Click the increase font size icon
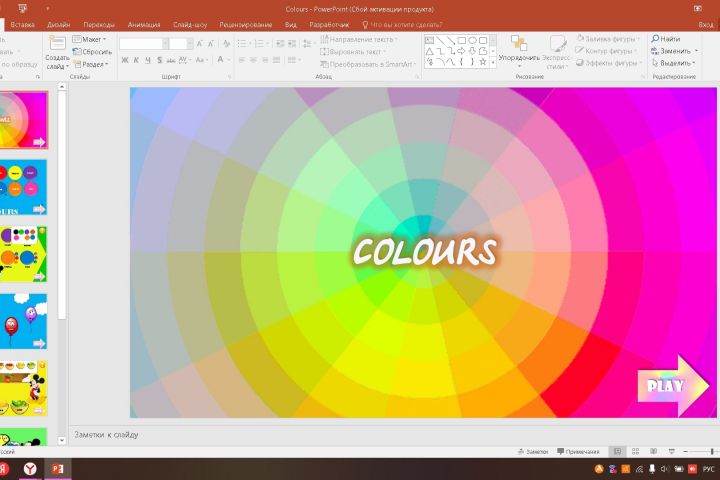 tap(200, 44)
